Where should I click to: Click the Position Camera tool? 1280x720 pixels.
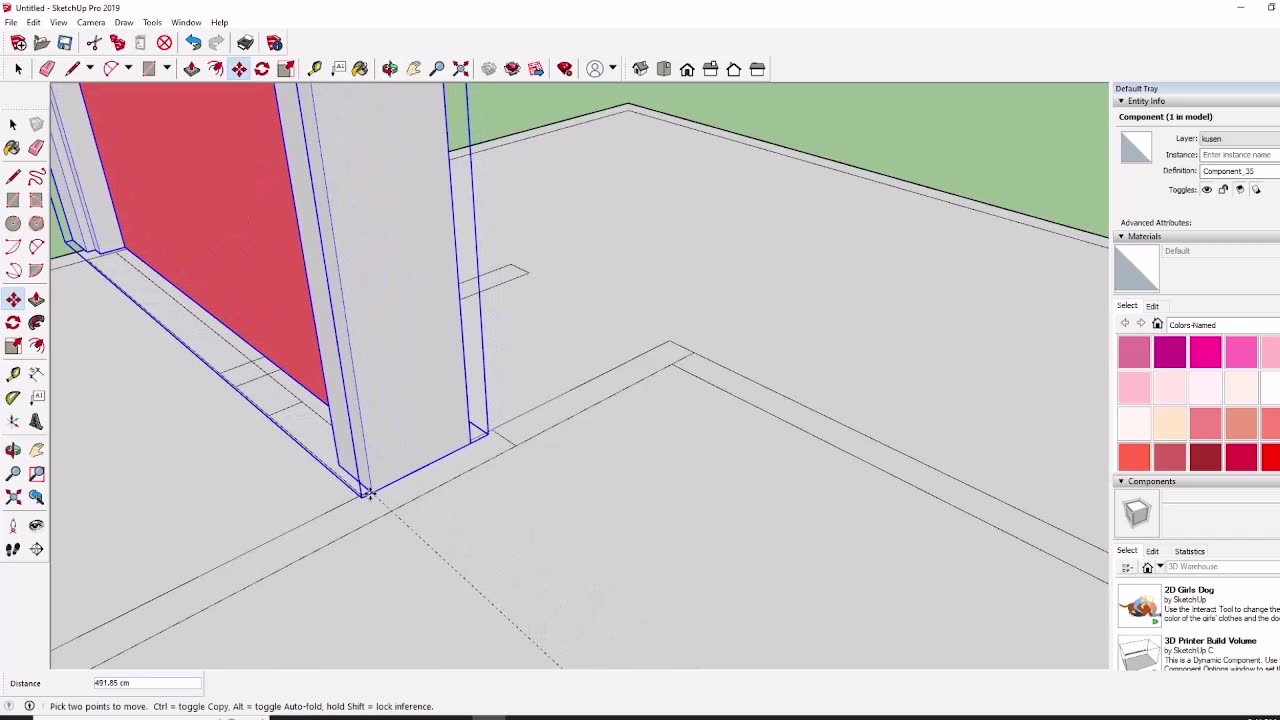(13, 525)
